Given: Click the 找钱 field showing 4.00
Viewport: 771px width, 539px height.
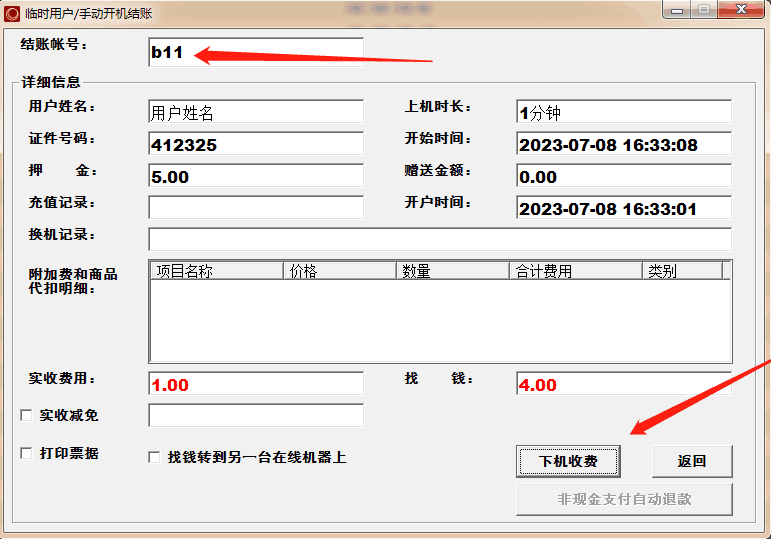Looking at the screenshot, I should [624, 384].
